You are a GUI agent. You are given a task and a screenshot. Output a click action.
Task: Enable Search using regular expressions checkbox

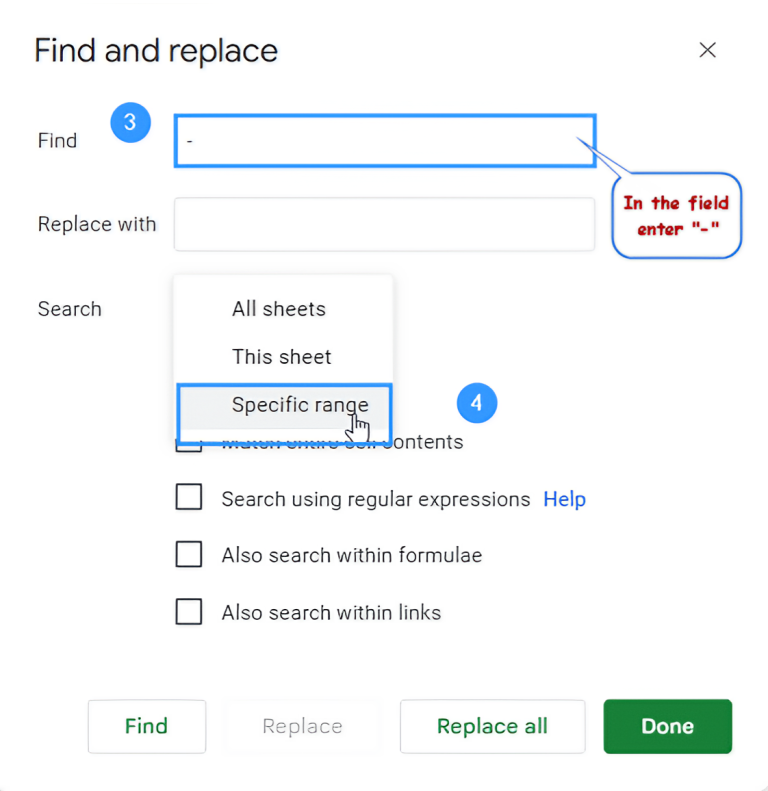pyautogui.click(x=189, y=498)
